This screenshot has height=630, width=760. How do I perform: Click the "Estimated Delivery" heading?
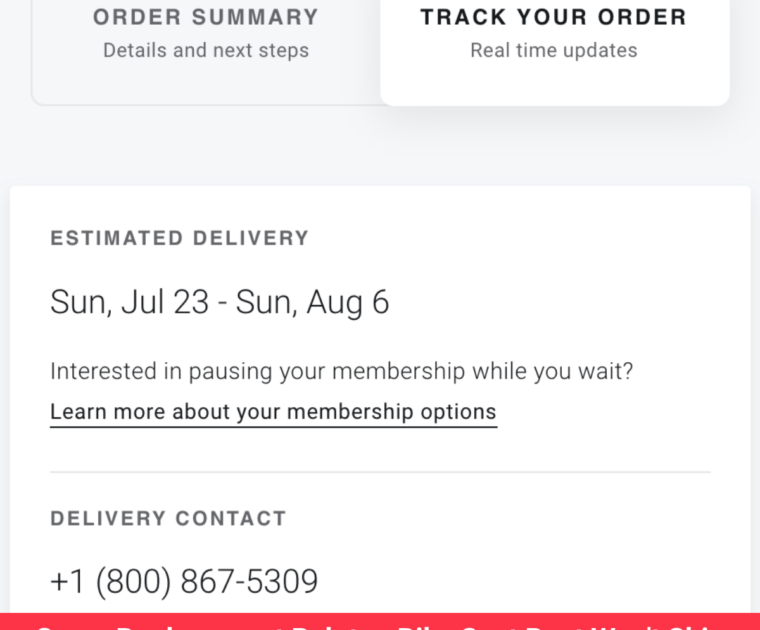[x=180, y=238]
